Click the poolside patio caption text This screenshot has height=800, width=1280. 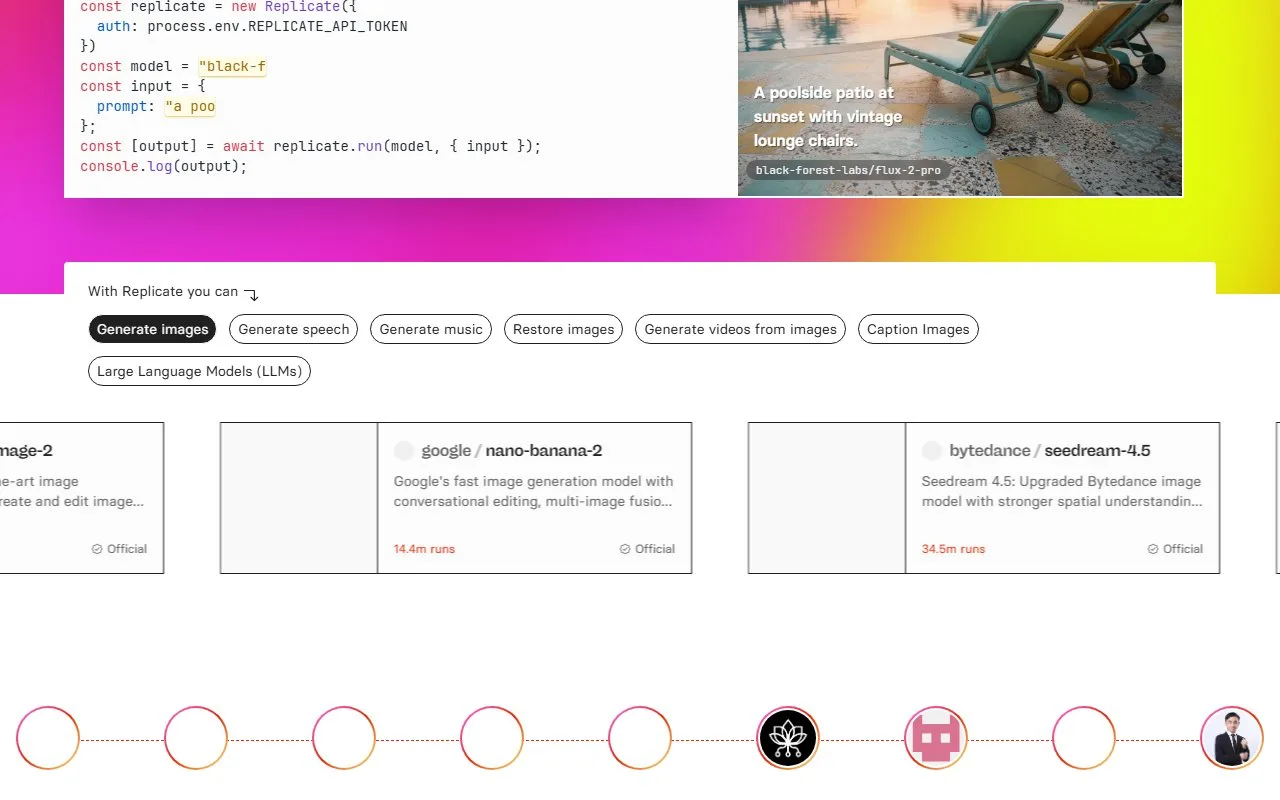click(828, 117)
